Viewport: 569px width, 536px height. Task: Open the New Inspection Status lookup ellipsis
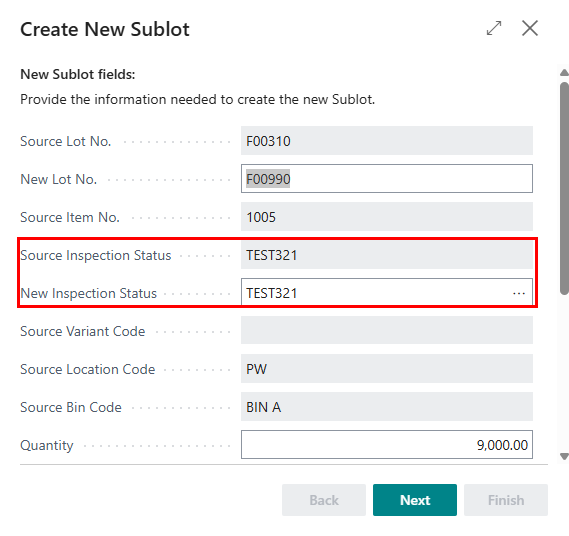519,293
